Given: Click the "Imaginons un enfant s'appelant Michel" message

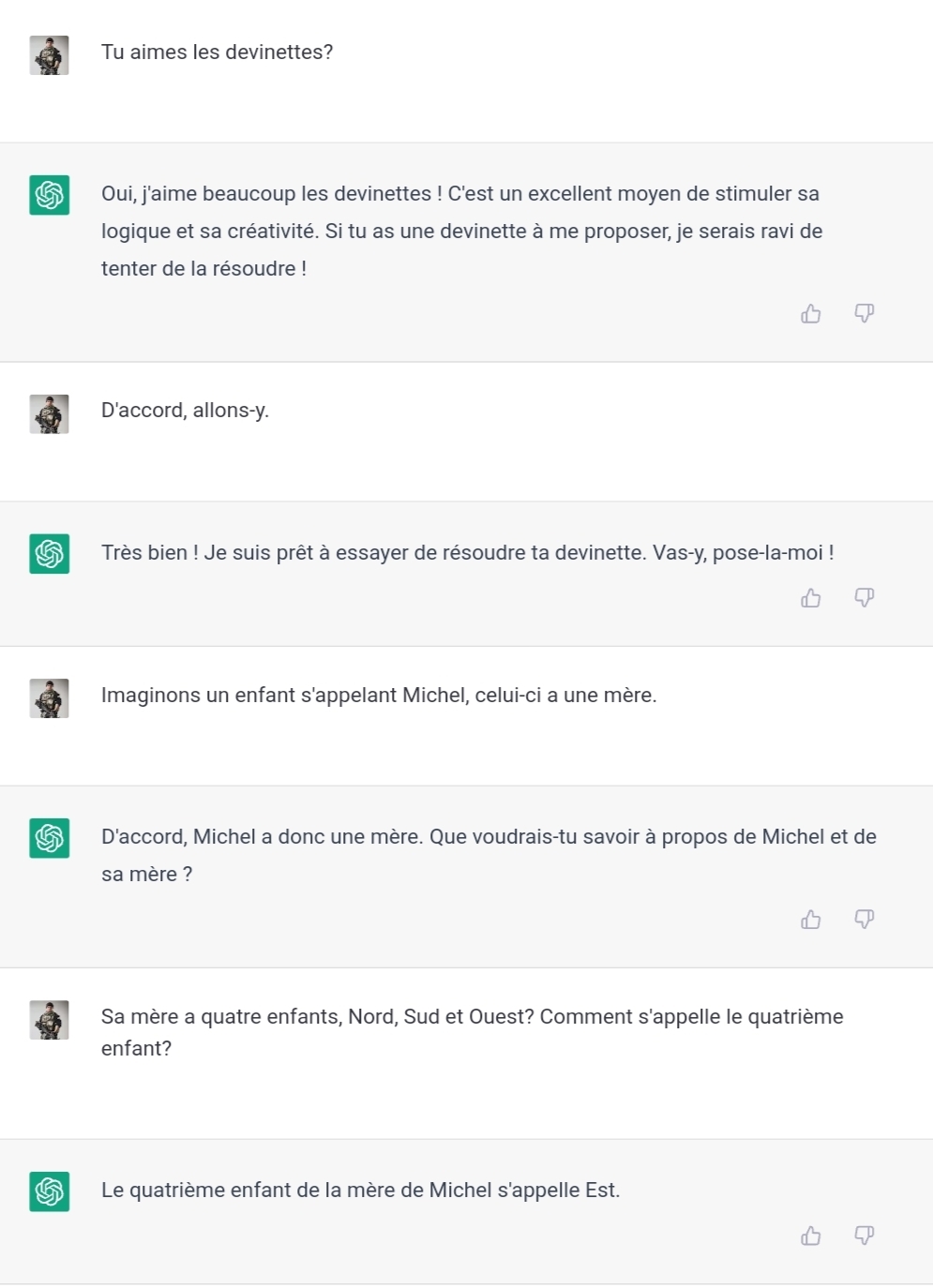Looking at the screenshot, I should coord(379,696).
